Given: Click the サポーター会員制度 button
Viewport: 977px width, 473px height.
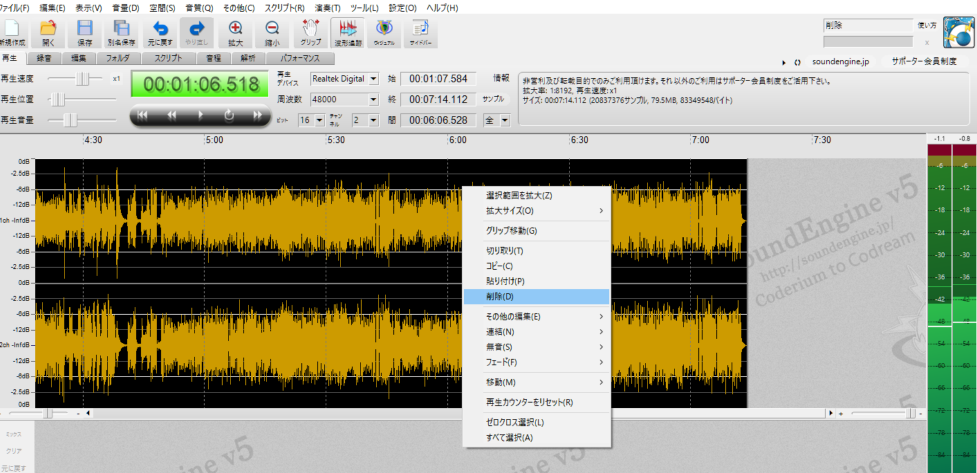Looking at the screenshot, I should pos(923,63).
